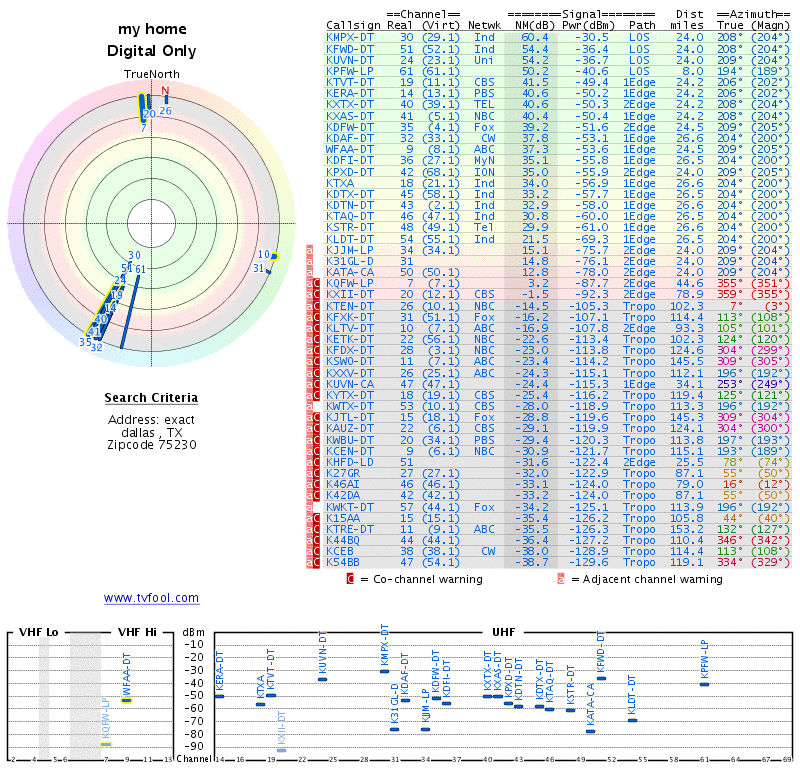Select the KCEB callsign in the table
Screen dimensions: 800x768
pyautogui.click(x=340, y=552)
